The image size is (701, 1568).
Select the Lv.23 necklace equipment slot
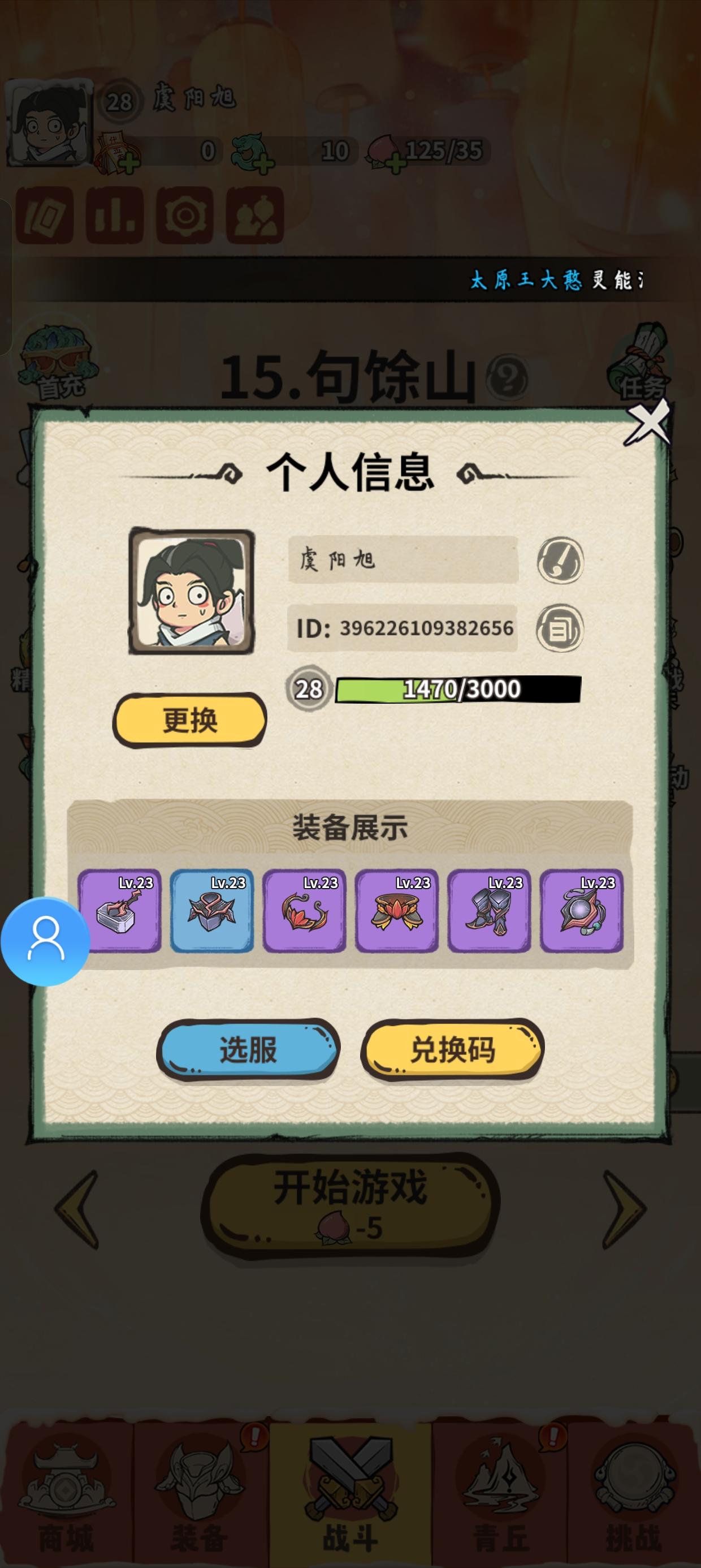(x=304, y=911)
